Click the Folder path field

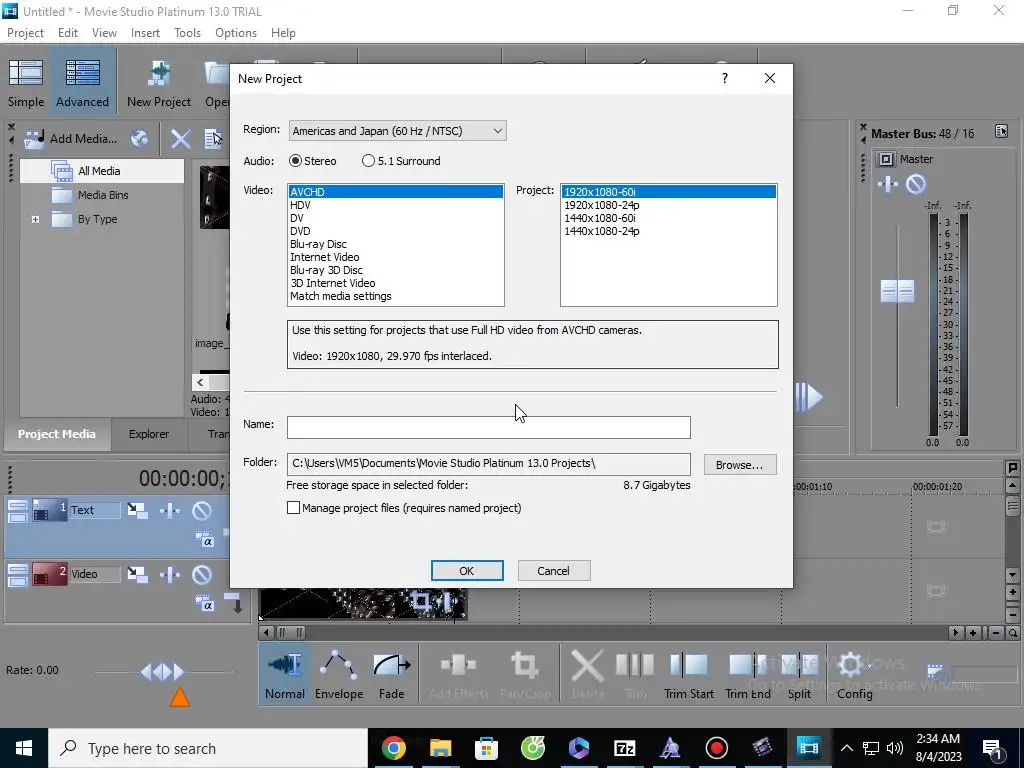[x=488, y=464]
